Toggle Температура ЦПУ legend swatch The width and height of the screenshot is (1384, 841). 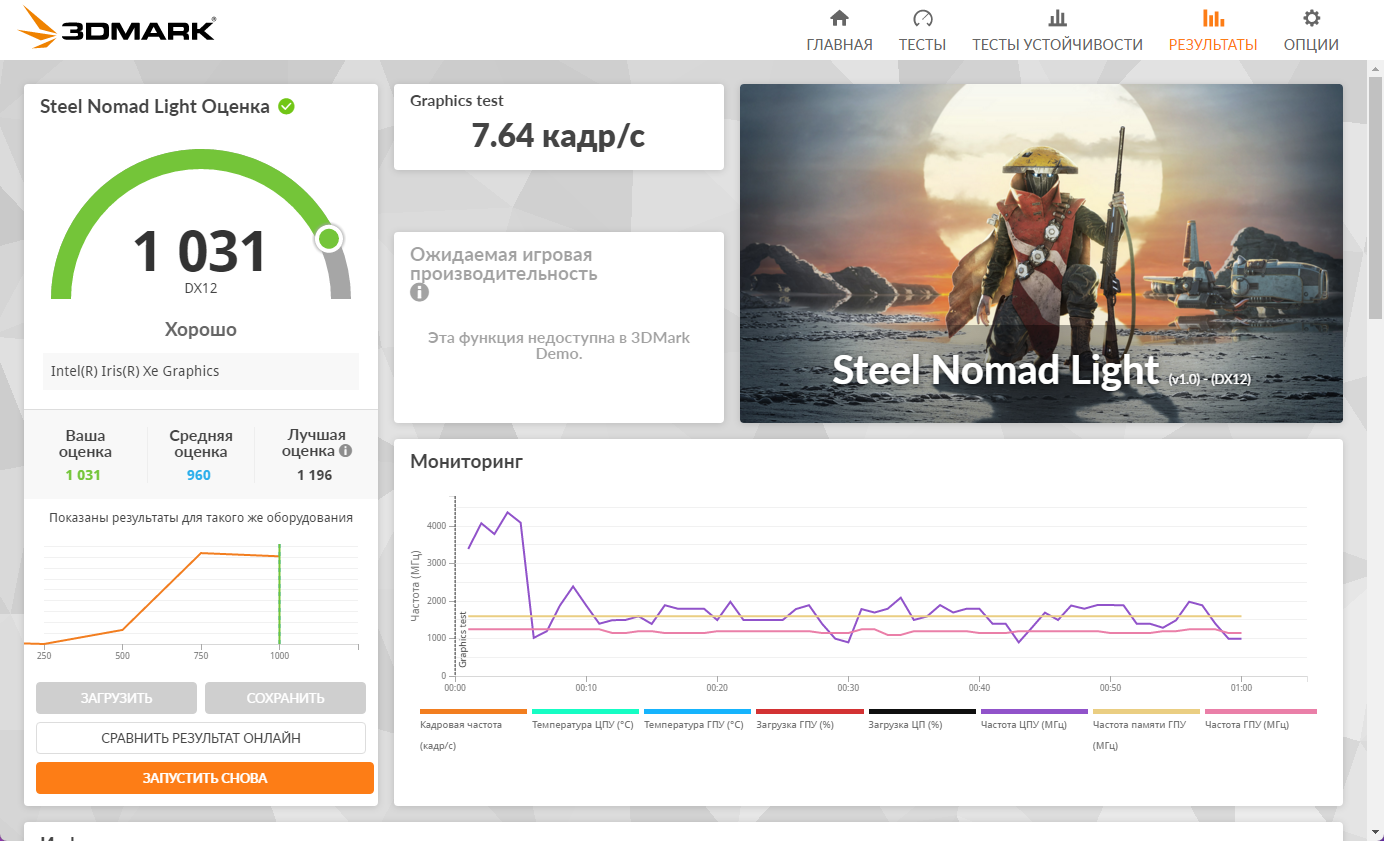(585, 711)
